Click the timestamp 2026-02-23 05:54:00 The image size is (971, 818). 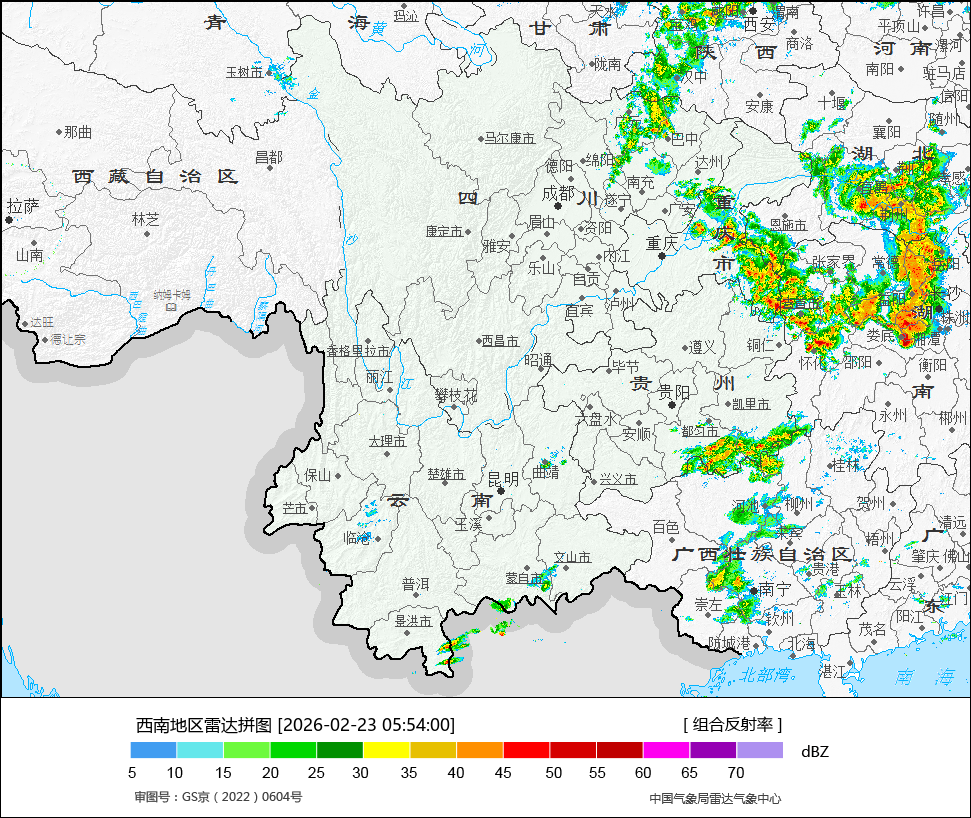click(367, 724)
